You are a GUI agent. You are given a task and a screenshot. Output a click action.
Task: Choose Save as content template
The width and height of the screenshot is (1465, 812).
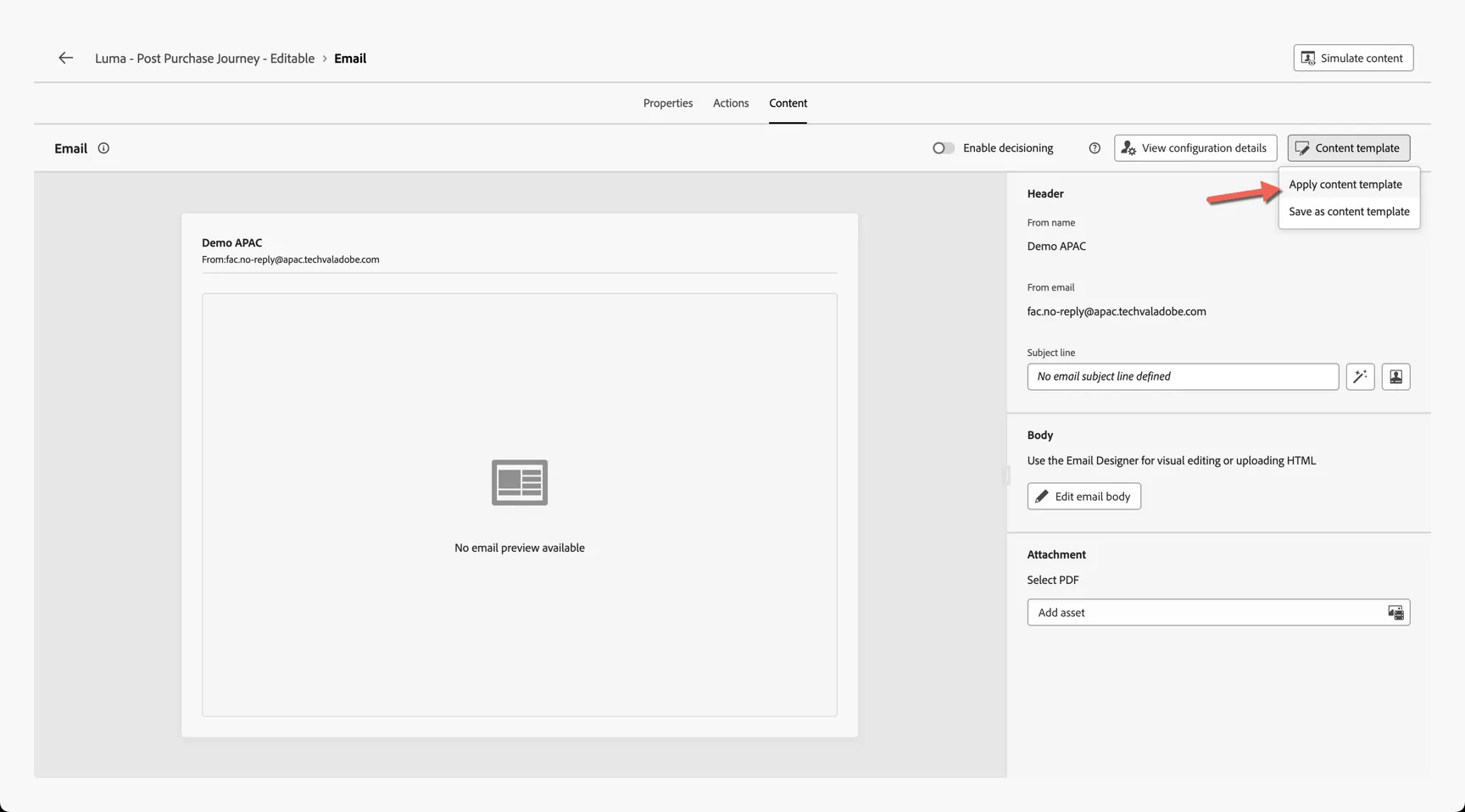pyautogui.click(x=1349, y=211)
